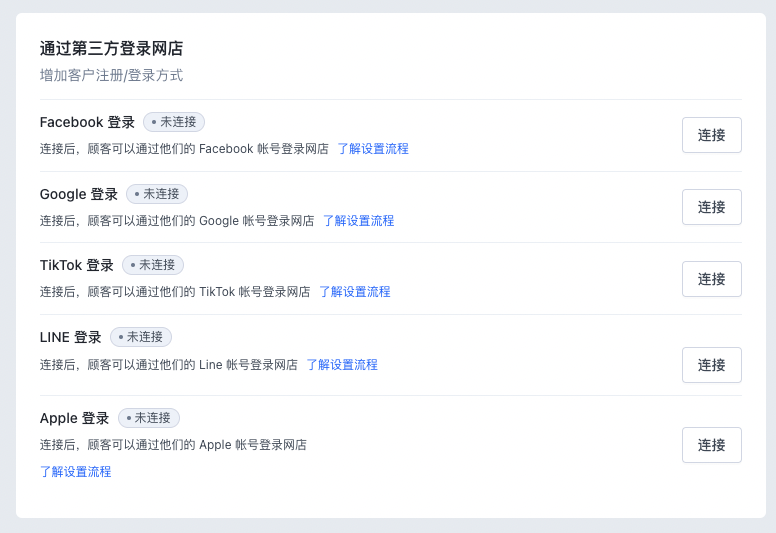Connect Google 登录 with its 连接 button

point(711,207)
